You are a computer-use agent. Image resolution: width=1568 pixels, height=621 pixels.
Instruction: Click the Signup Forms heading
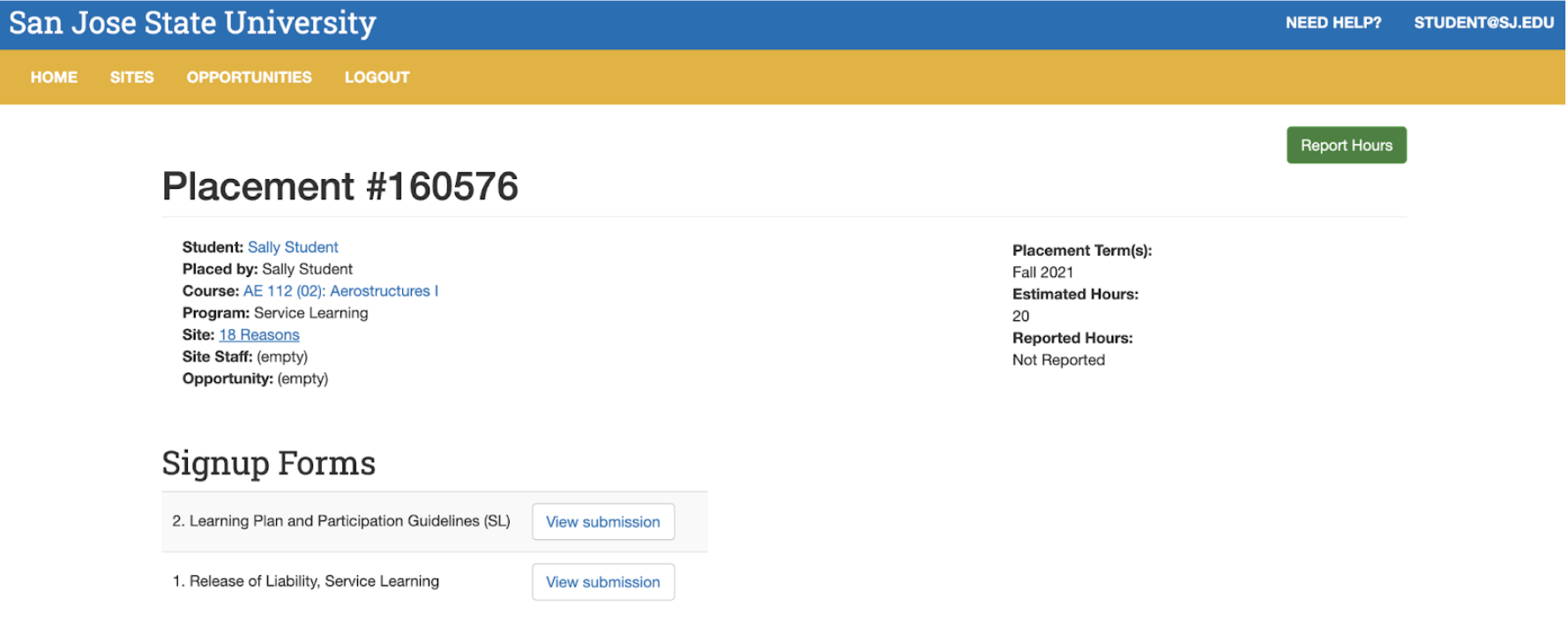[268, 463]
